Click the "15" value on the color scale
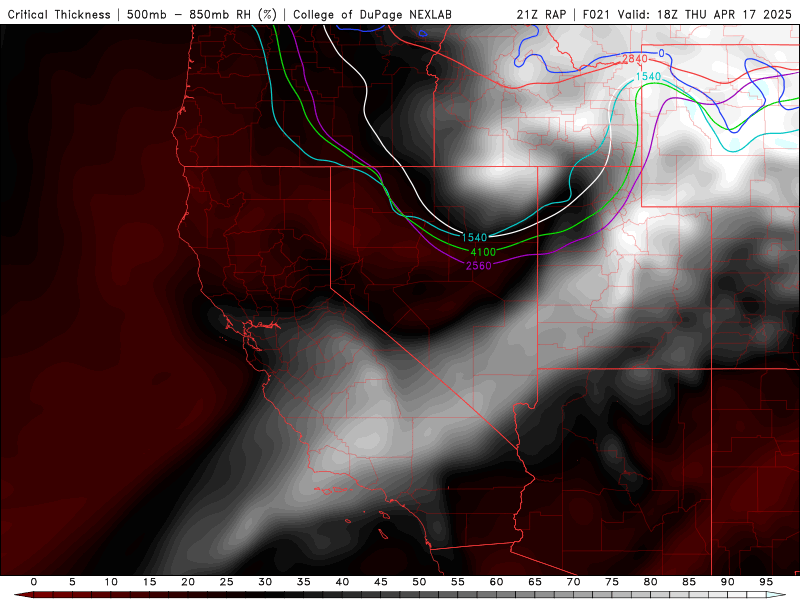Viewport: 800px width, 600px height. point(149,582)
